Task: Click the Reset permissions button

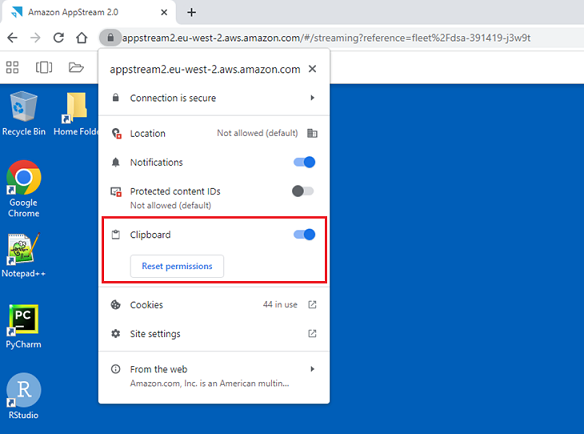Action: pos(177,266)
